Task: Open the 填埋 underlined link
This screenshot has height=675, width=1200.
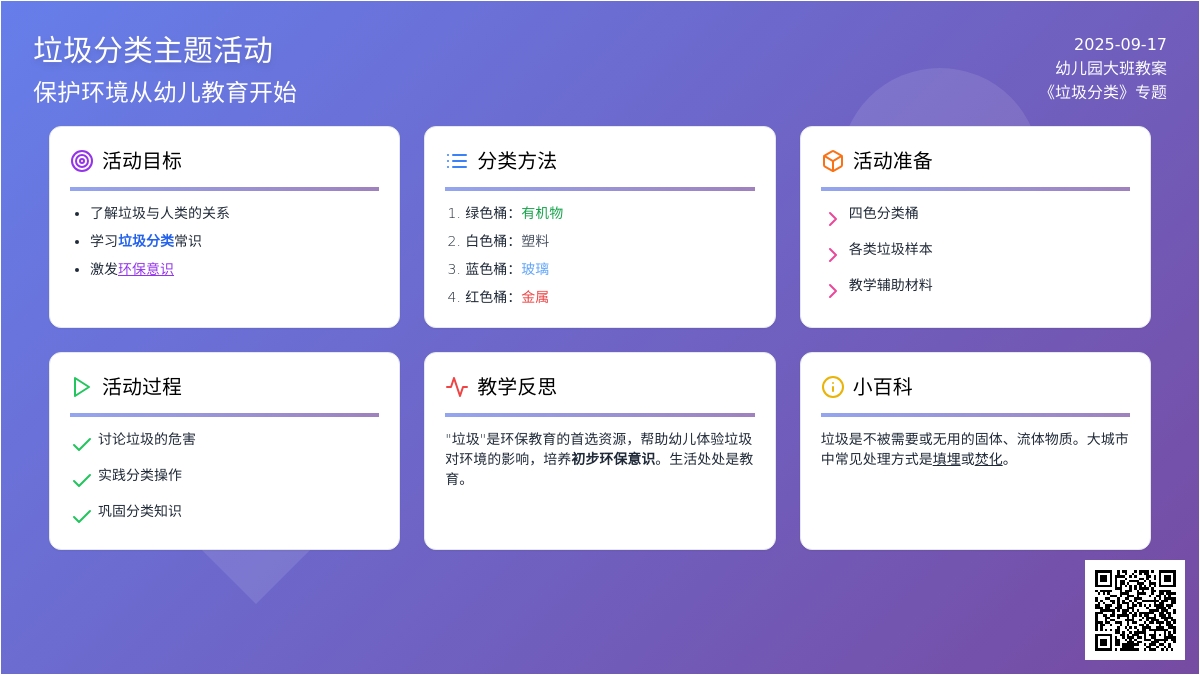Action: (946, 459)
